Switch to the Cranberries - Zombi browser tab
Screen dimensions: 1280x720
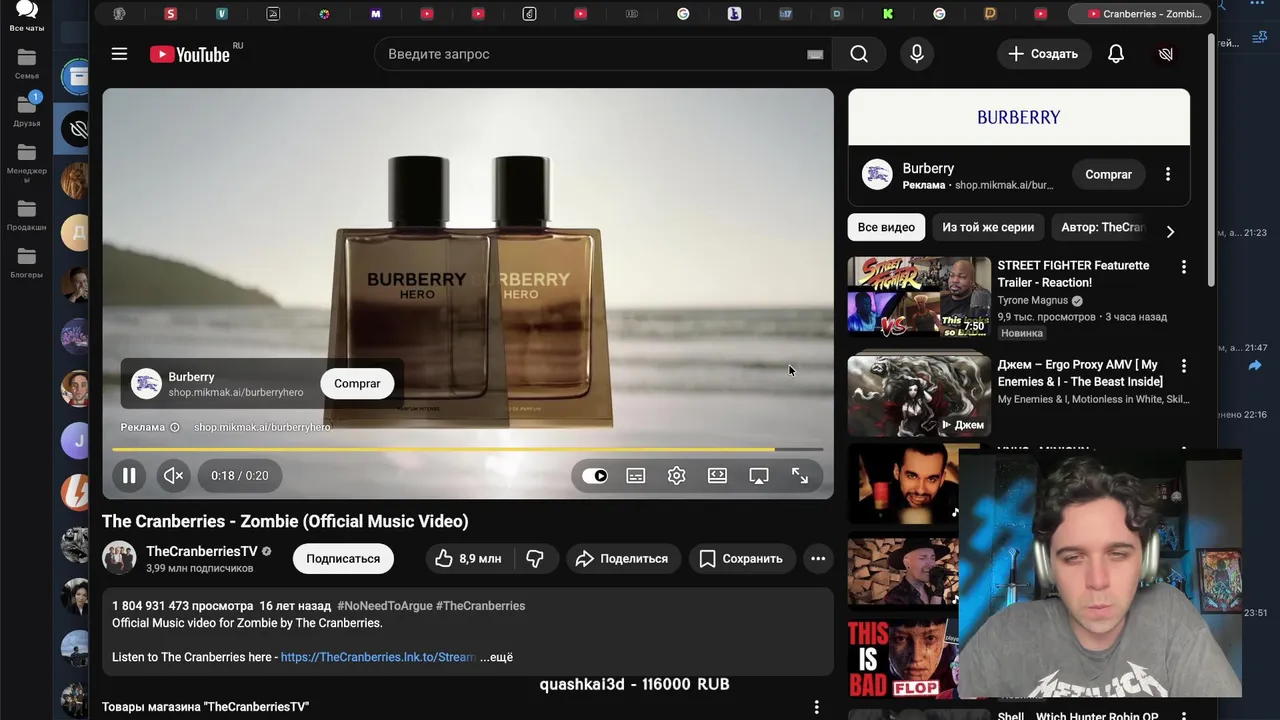click(1140, 14)
